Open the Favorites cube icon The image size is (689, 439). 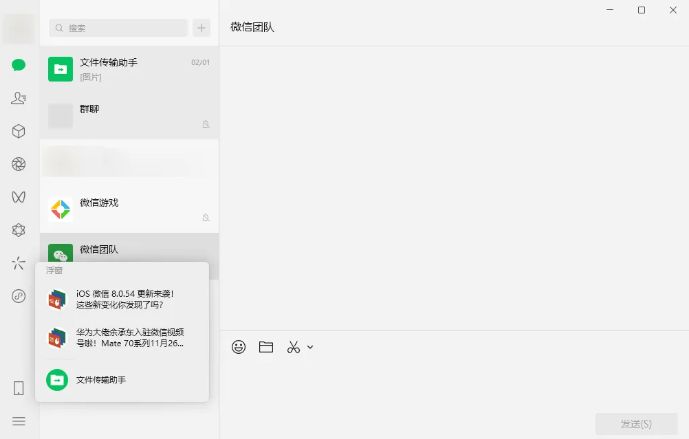[18, 131]
